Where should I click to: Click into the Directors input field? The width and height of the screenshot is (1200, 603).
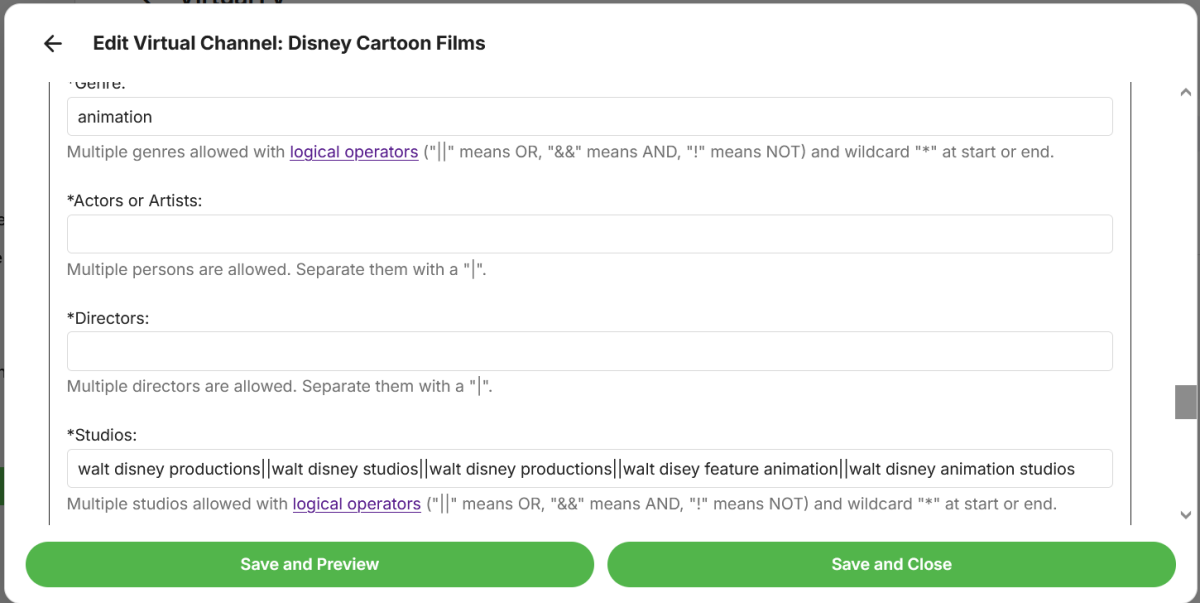click(589, 351)
